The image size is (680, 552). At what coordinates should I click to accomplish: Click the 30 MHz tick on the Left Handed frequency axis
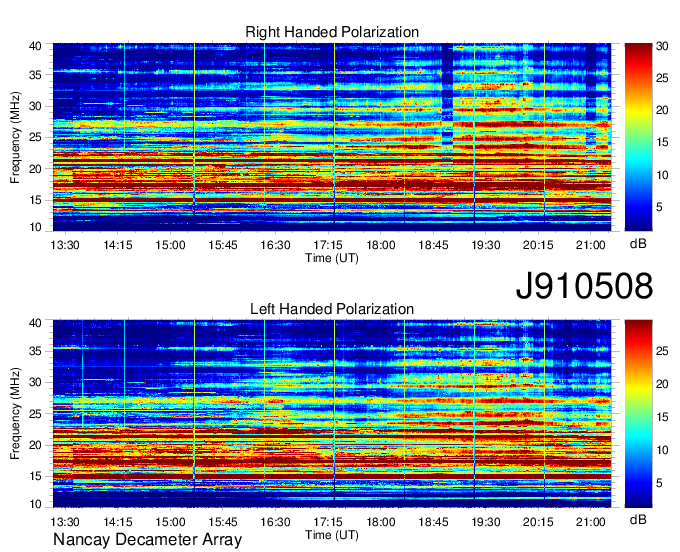(x=35, y=382)
